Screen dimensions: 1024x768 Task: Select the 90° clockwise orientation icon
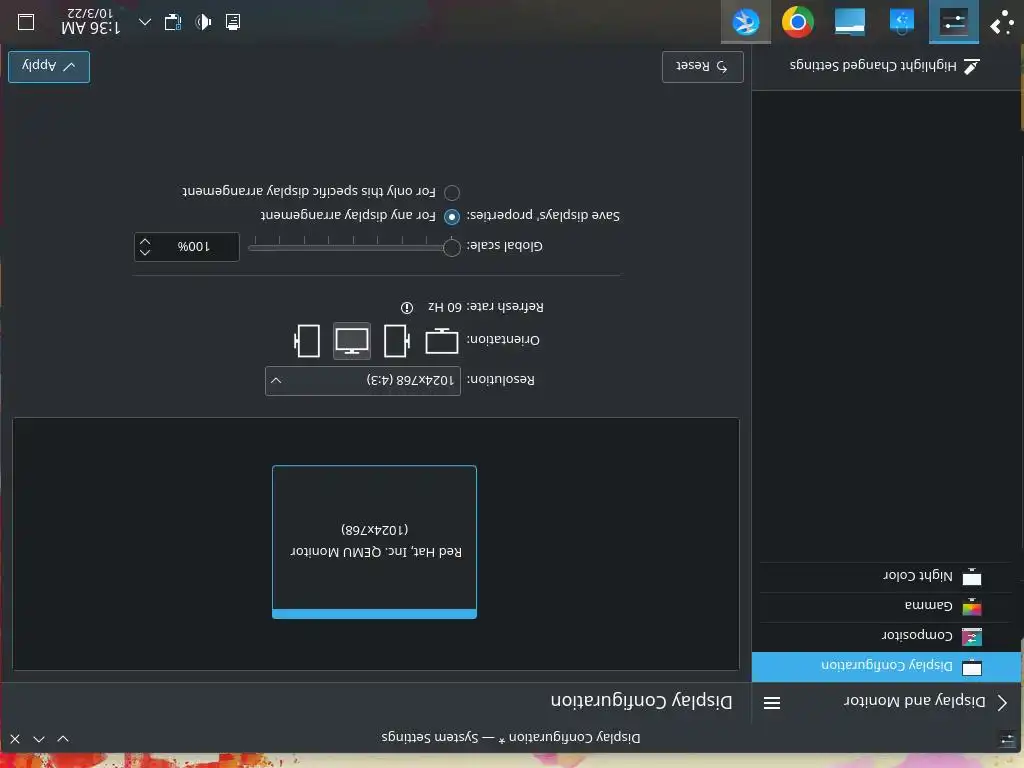tap(397, 340)
